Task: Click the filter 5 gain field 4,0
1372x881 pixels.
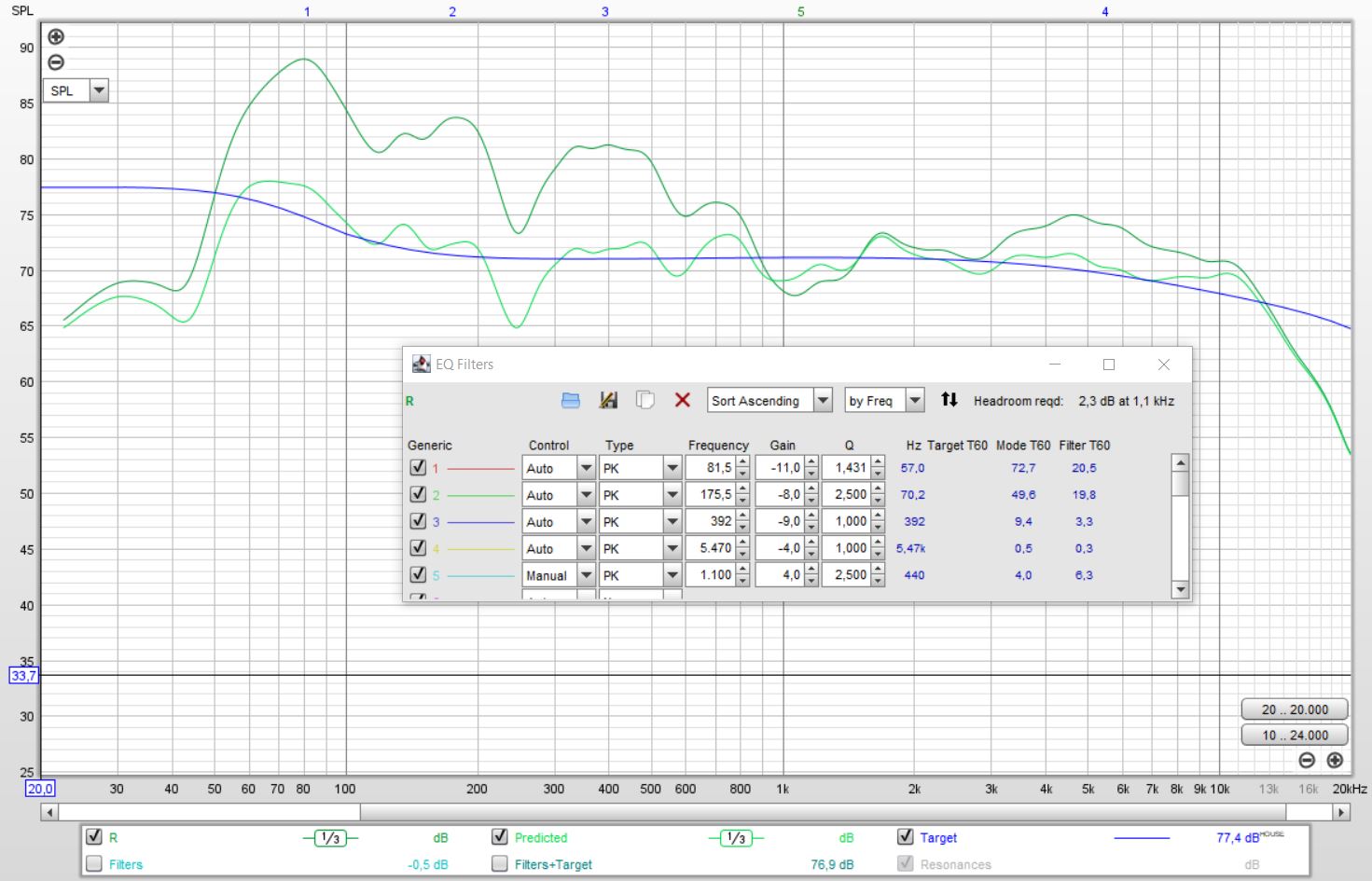Action: tap(780, 575)
